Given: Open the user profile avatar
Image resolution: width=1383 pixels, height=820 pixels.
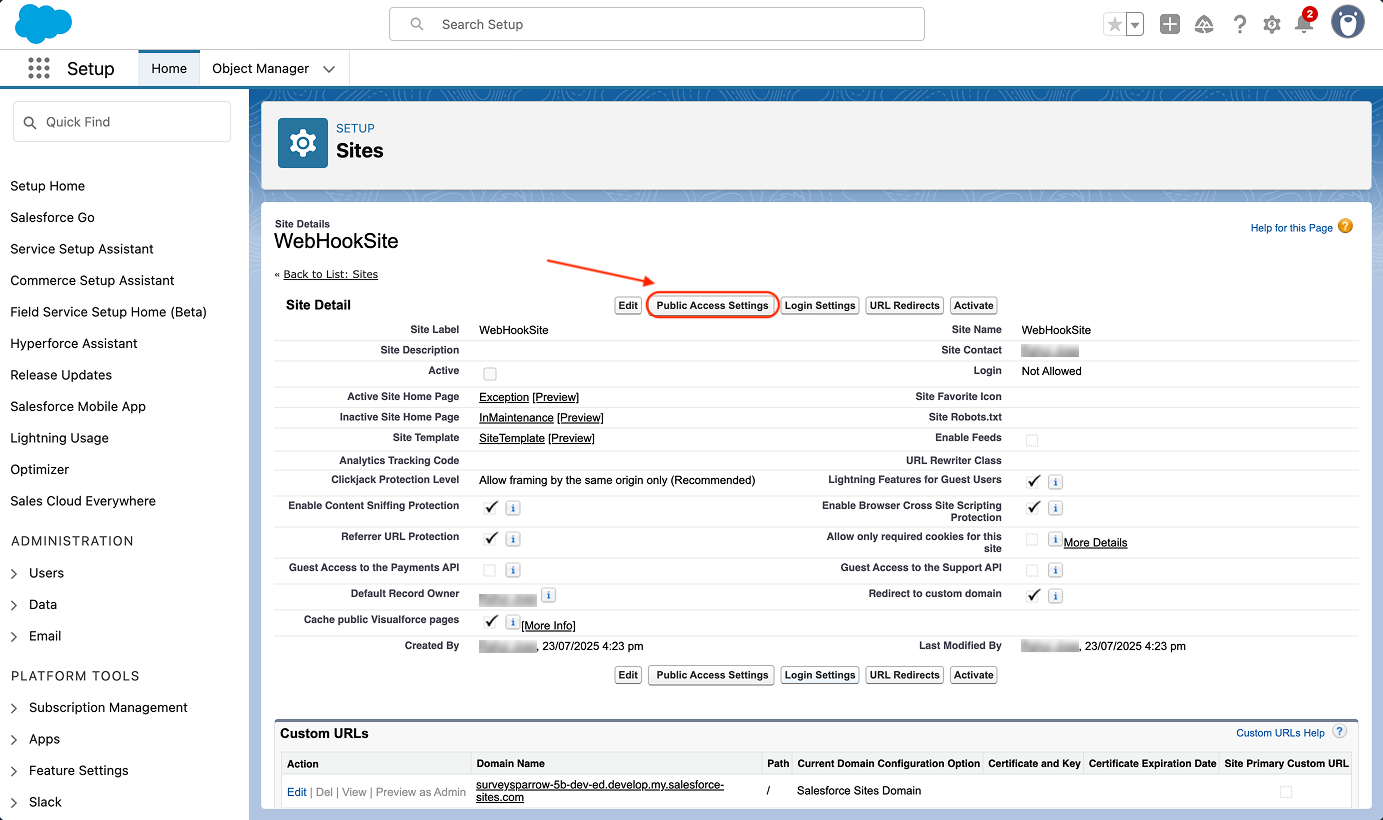Looking at the screenshot, I should point(1347,23).
